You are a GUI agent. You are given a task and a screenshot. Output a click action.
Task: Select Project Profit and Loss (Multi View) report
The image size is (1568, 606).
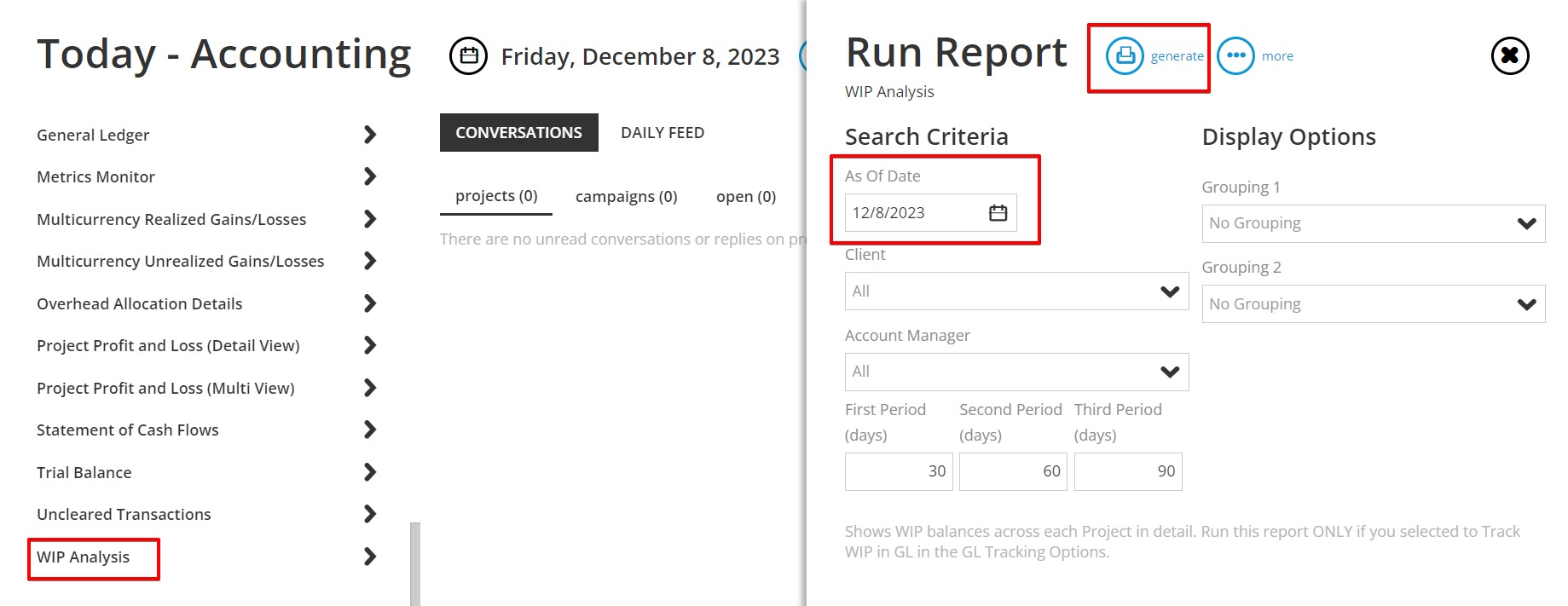click(165, 388)
